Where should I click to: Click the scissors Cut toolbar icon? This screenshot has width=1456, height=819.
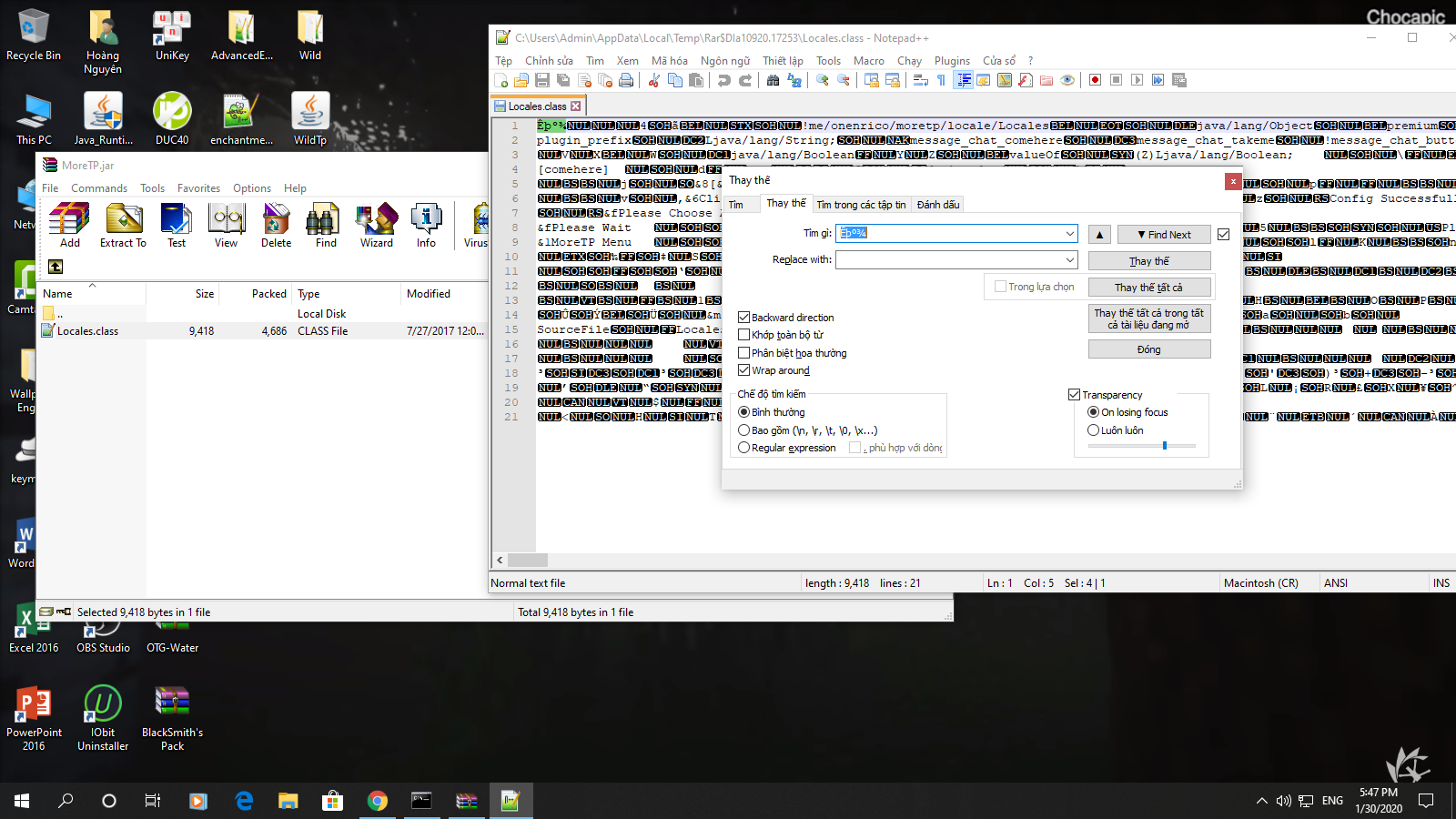[653, 80]
